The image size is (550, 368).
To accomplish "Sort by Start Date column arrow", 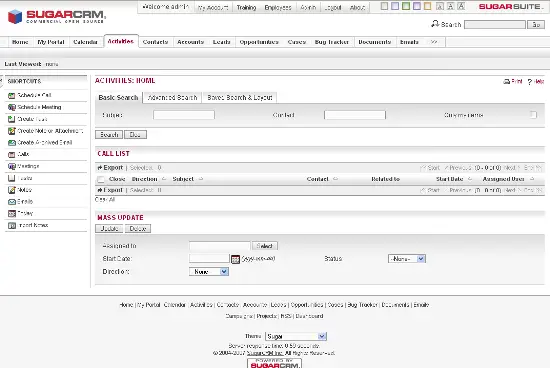I will 470,179.
